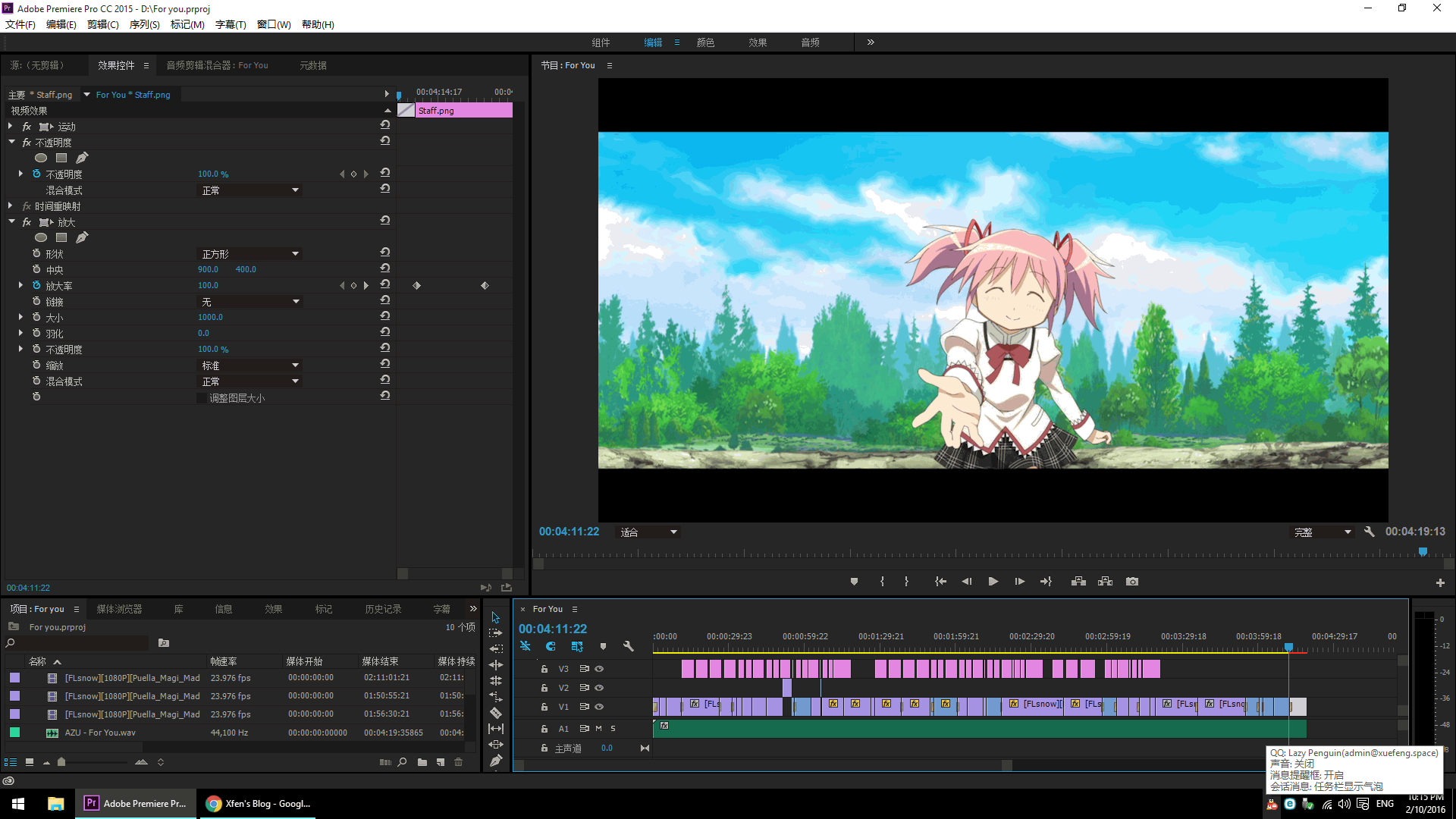The height and width of the screenshot is (819, 1456).
Task: Toggle snap in the timeline
Action: coord(551,646)
